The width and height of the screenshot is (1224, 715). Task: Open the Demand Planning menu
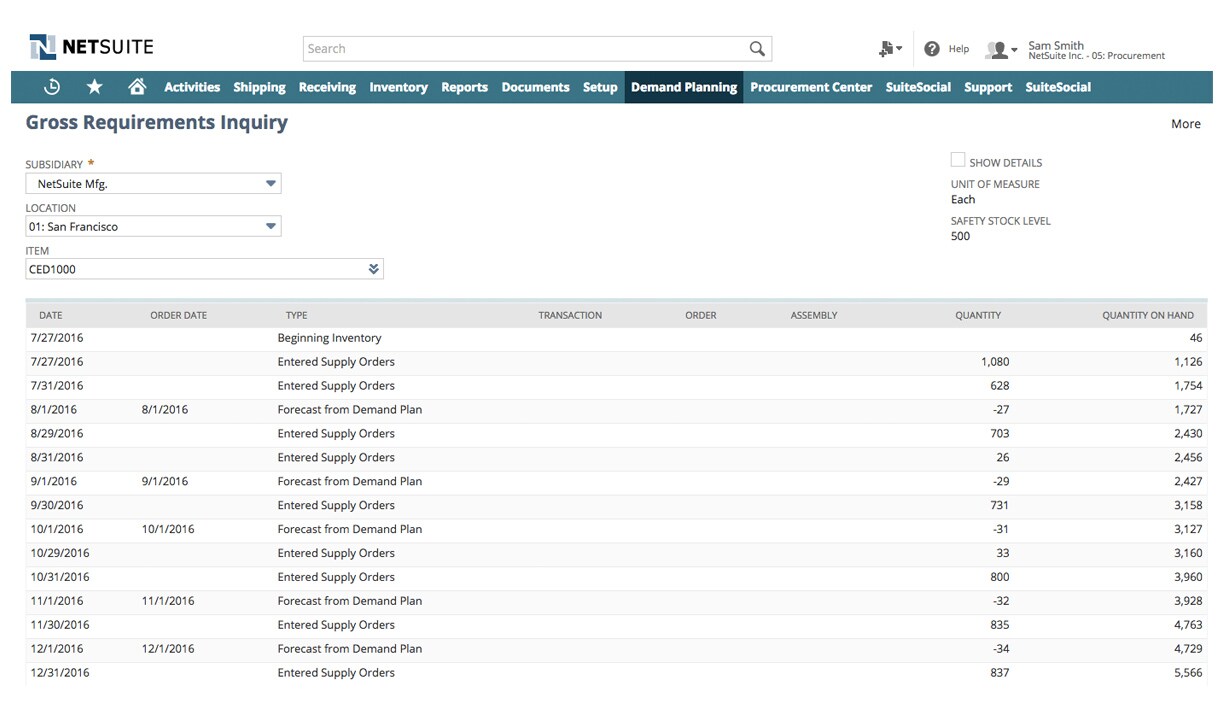tap(684, 87)
